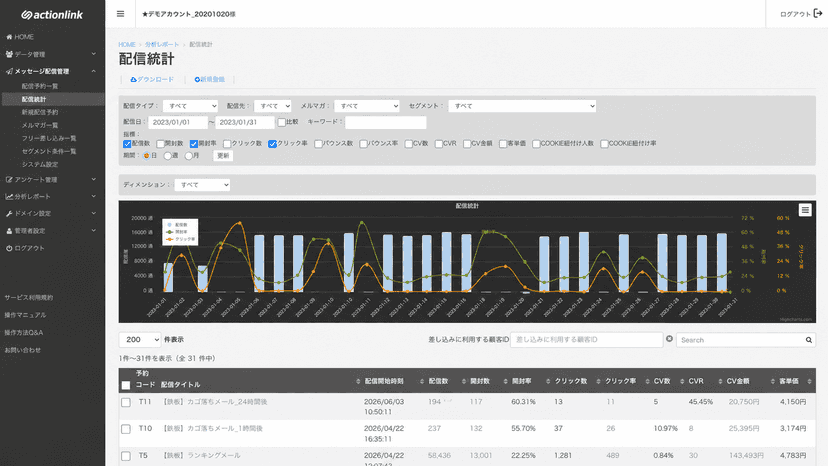This screenshot has width=828, height=466.
Task: Open セグメント dropdown
Action: 522,106
